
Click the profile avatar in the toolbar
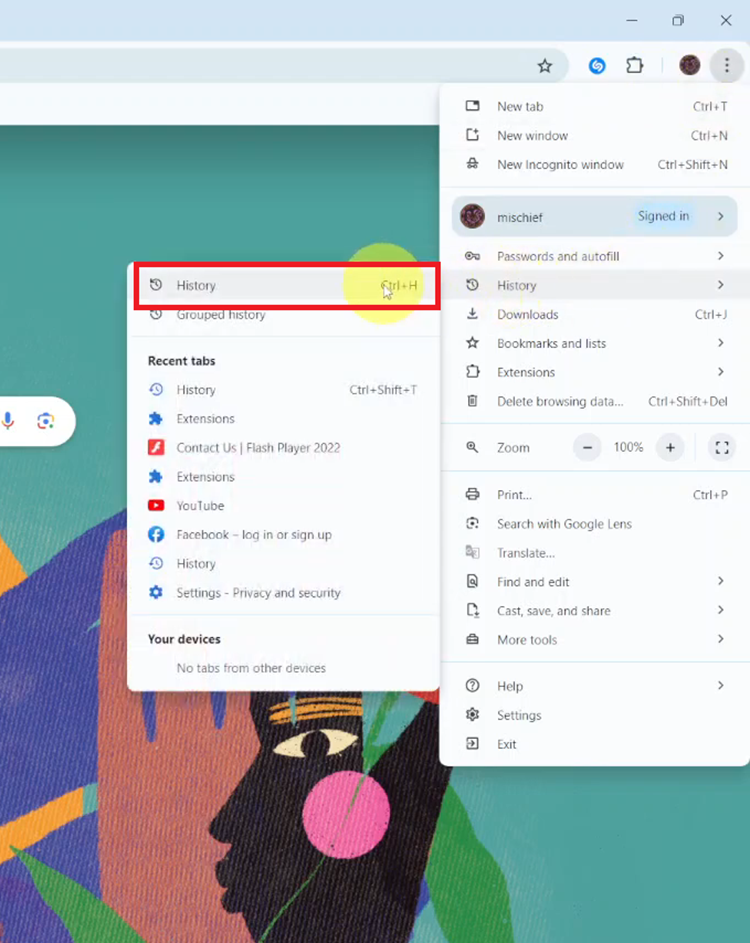coord(689,65)
